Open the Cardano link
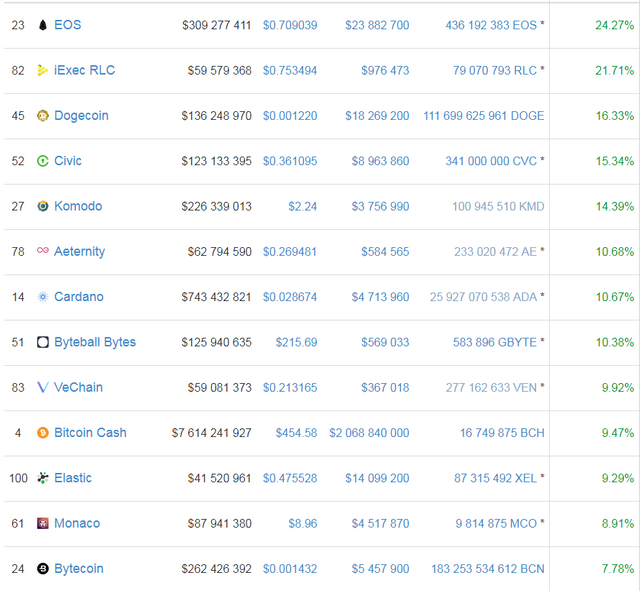The width and height of the screenshot is (640, 591). (x=79, y=297)
